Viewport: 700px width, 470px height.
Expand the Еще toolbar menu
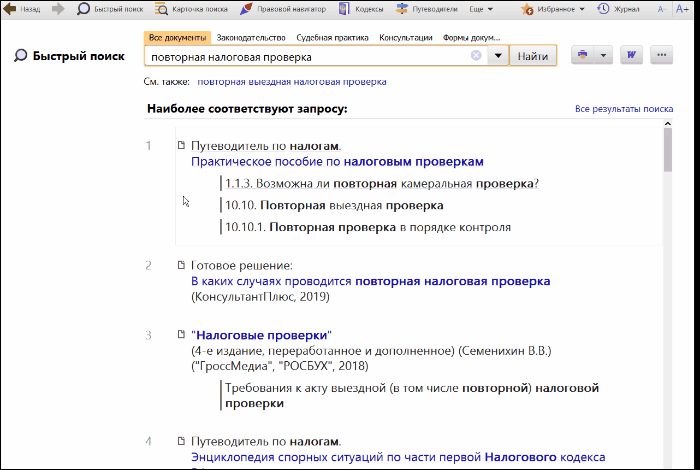481,9
